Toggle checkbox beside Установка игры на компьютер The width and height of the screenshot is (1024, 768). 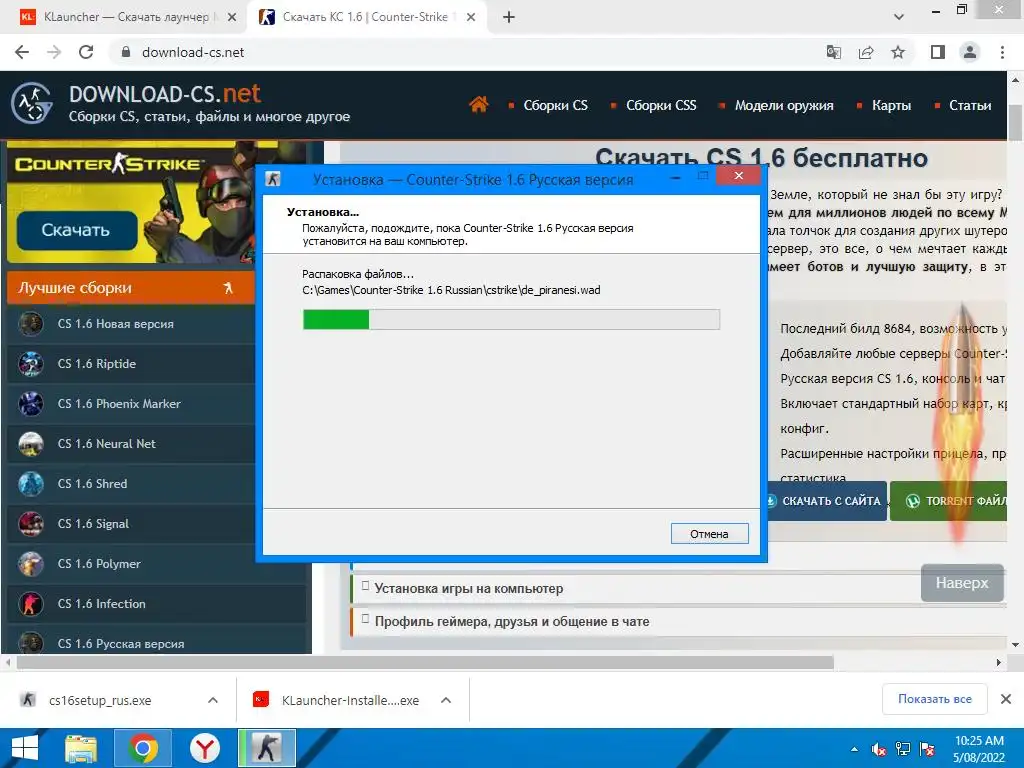pyautogui.click(x=366, y=586)
